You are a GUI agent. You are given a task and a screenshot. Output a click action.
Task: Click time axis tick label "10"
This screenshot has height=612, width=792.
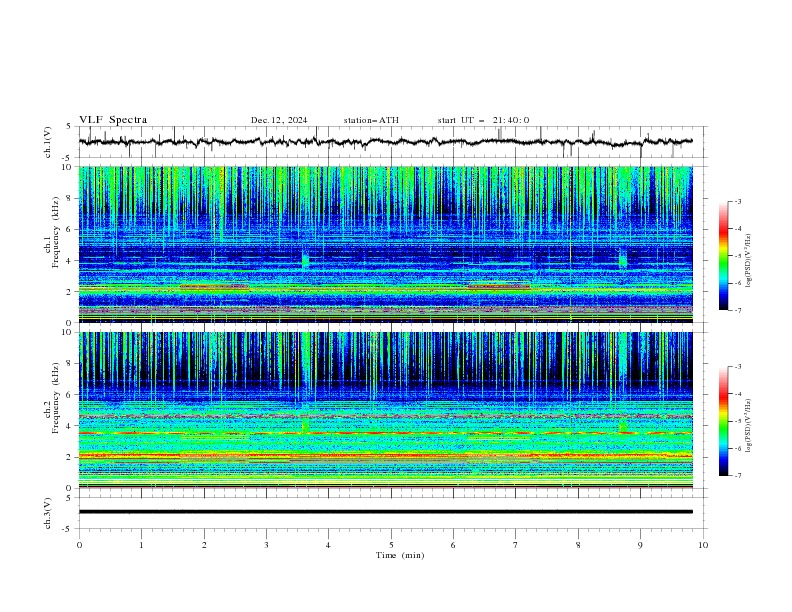pyautogui.click(x=703, y=545)
